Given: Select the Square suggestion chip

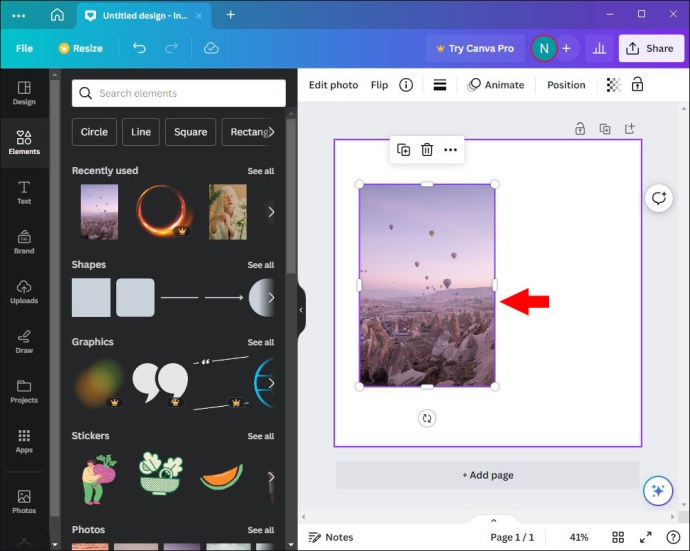Looking at the screenshot, I should coord(191,132).
